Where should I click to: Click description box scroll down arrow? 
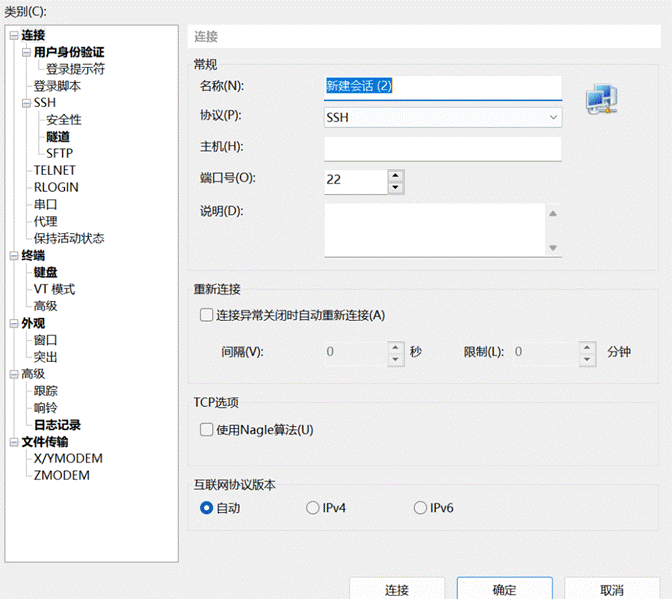(553, 247)
